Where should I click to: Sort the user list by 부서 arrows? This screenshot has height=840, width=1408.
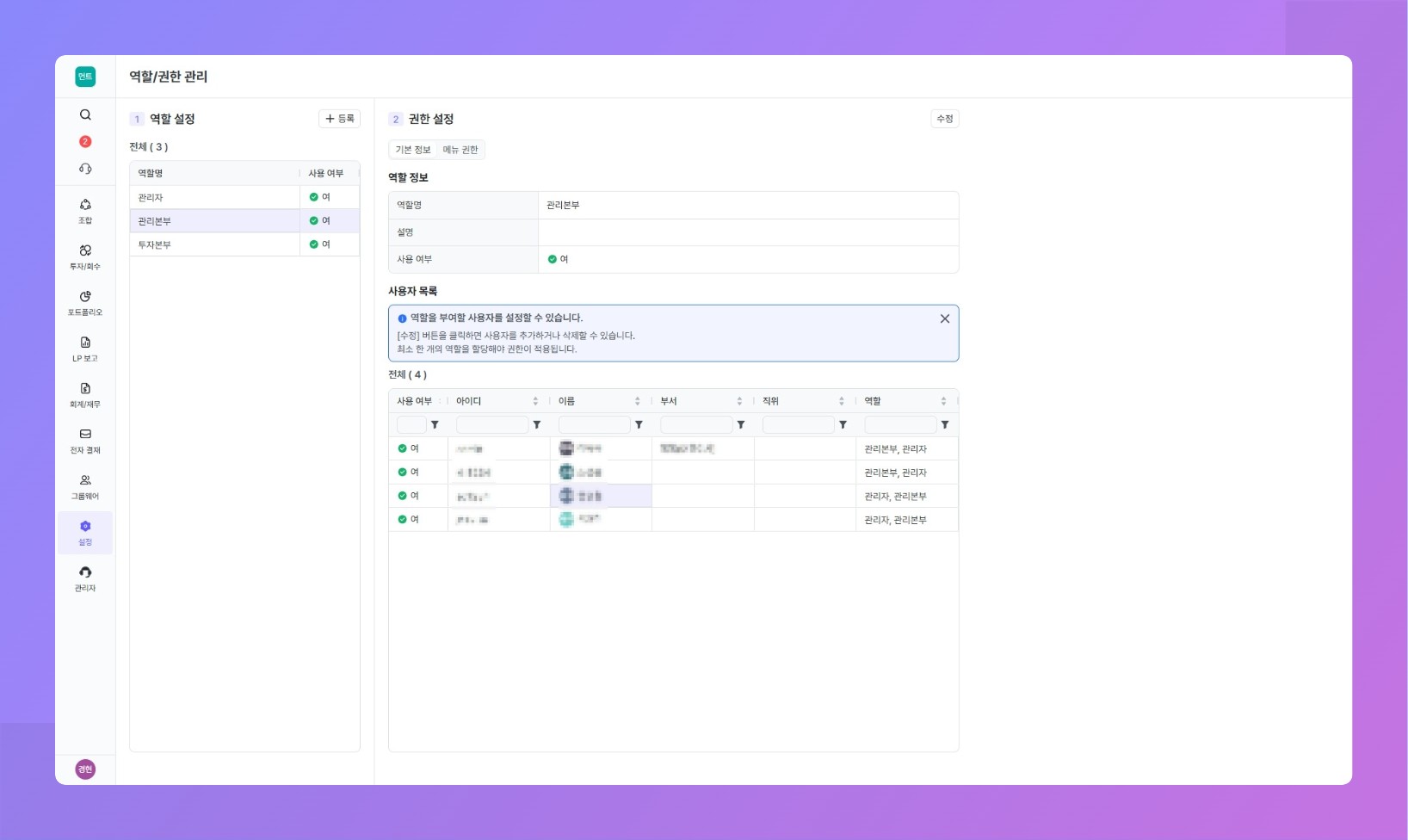click(x=739, y=401)
